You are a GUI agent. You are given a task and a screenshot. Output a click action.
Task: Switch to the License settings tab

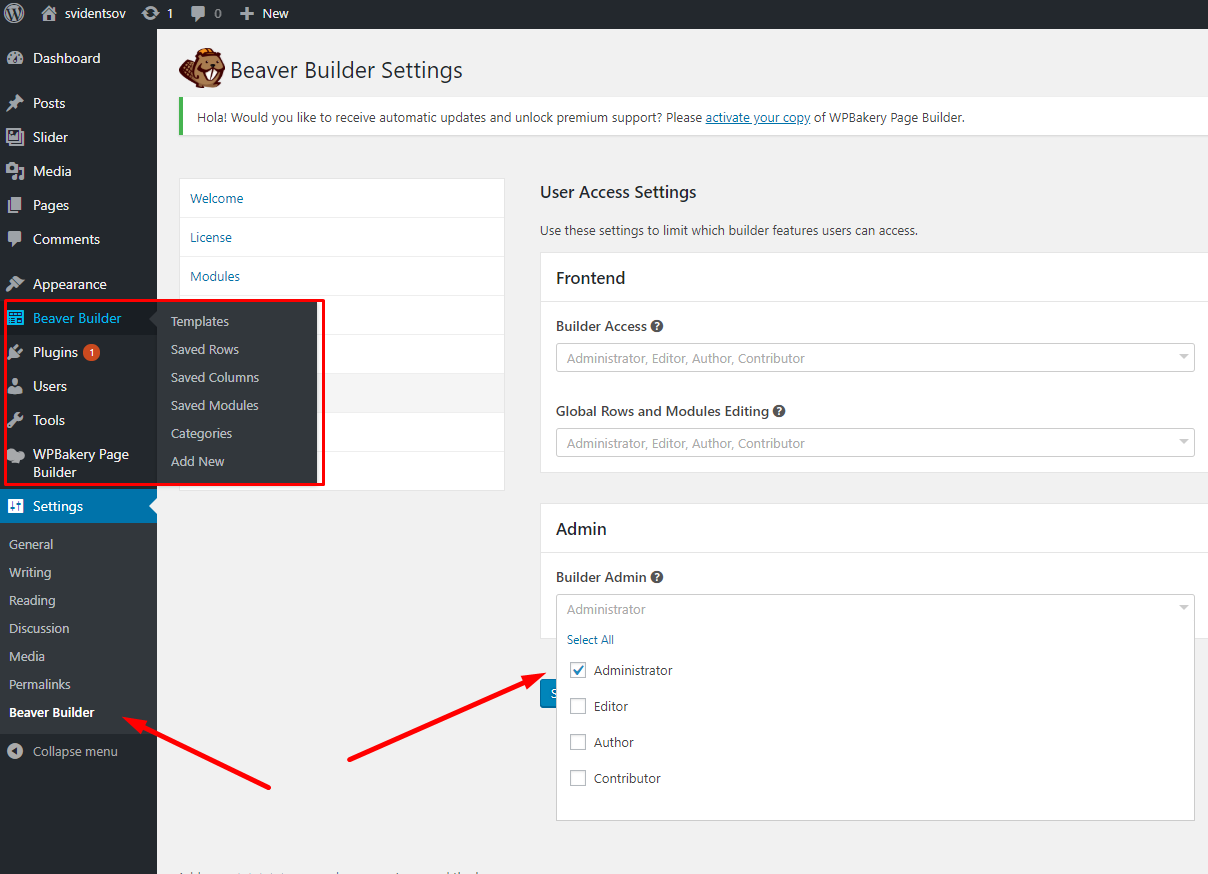(x=341, y=237)
